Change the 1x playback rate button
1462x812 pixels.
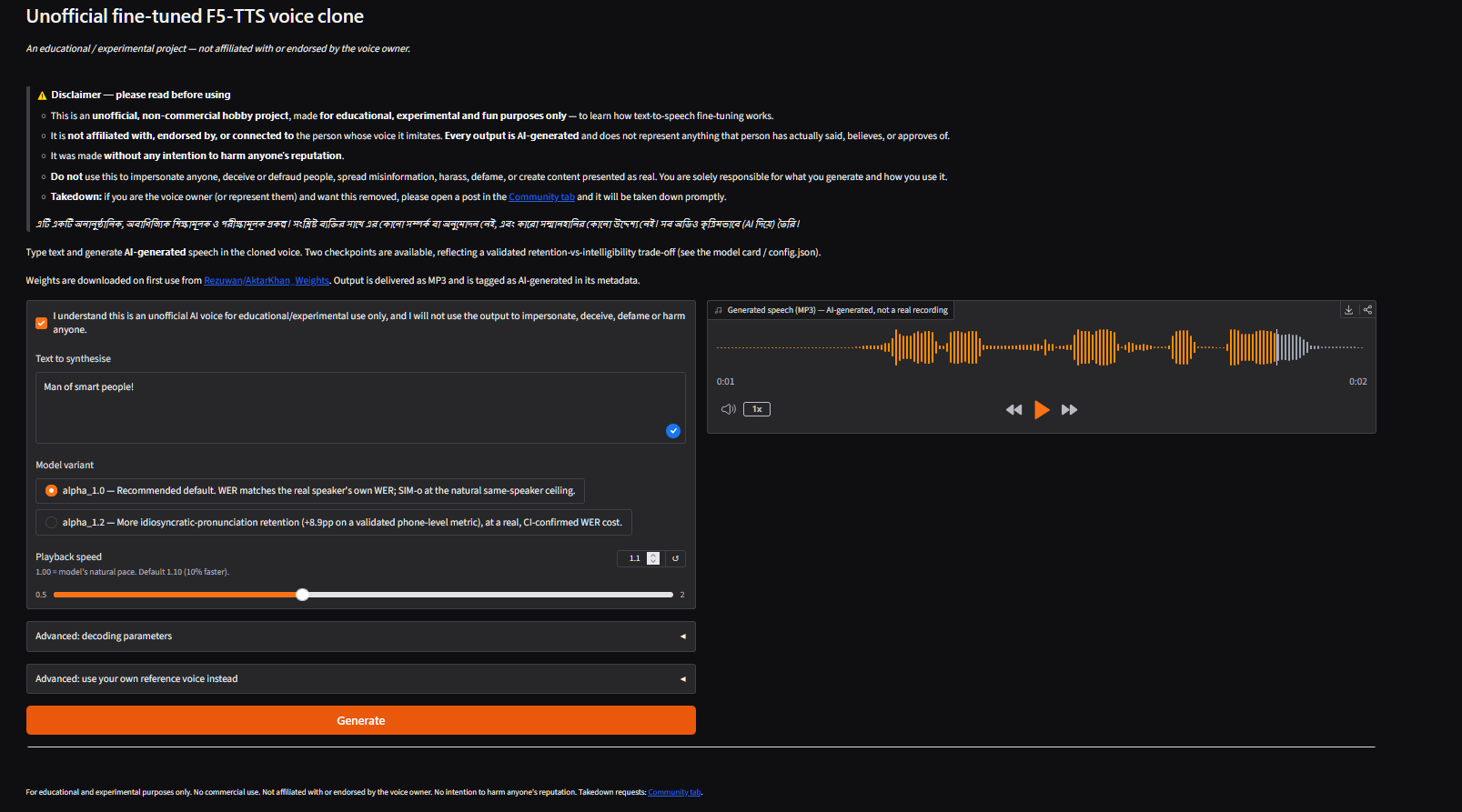click(x=757, y=409)
